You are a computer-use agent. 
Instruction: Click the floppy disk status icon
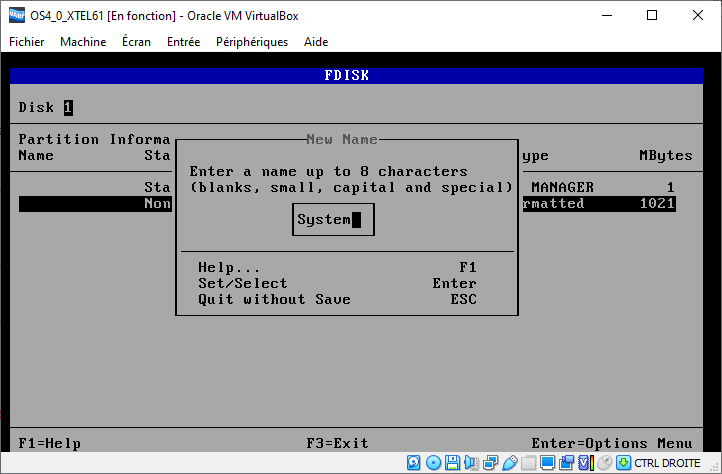pos(453,463)
